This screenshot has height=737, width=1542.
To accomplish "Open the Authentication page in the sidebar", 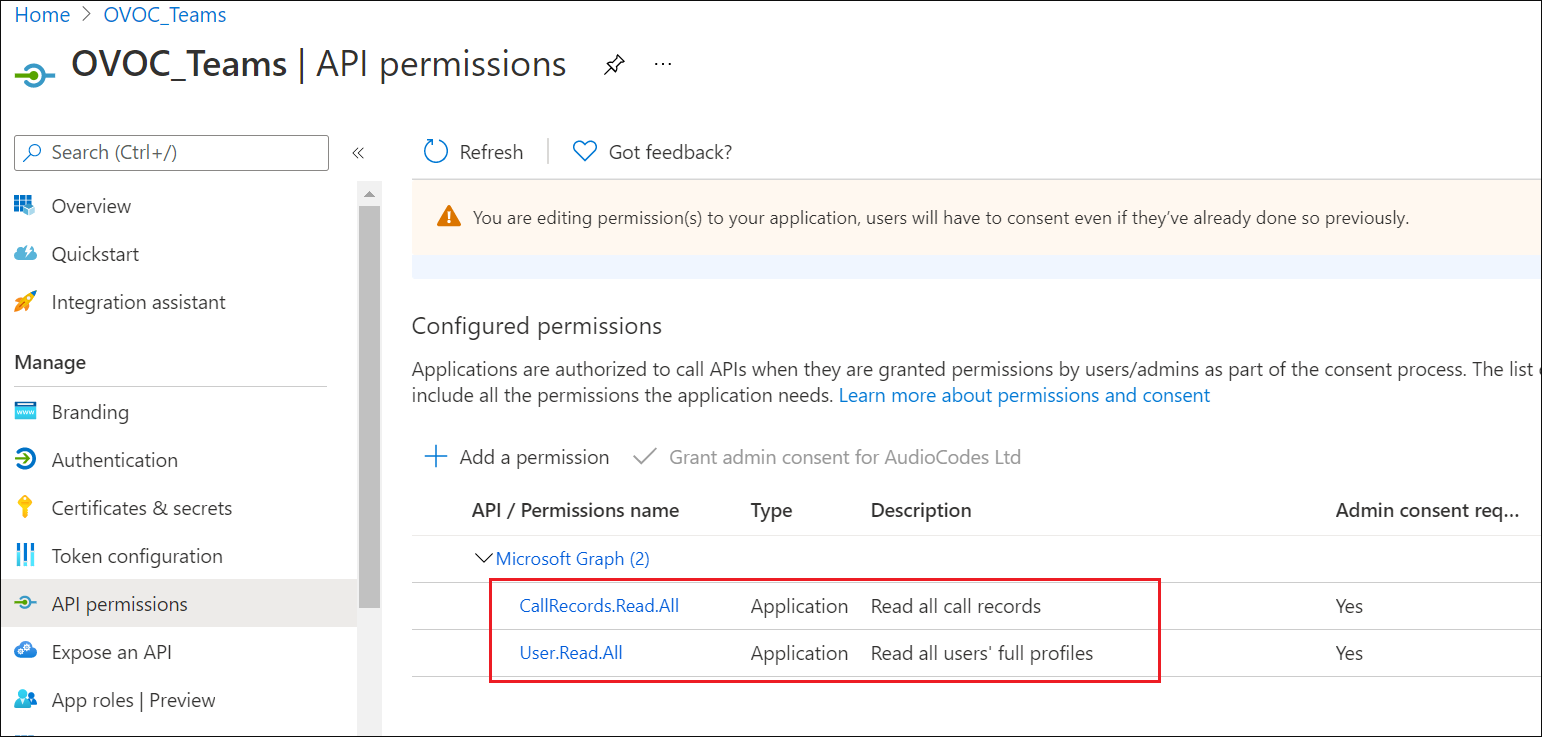I will click(x=114, y=460).
